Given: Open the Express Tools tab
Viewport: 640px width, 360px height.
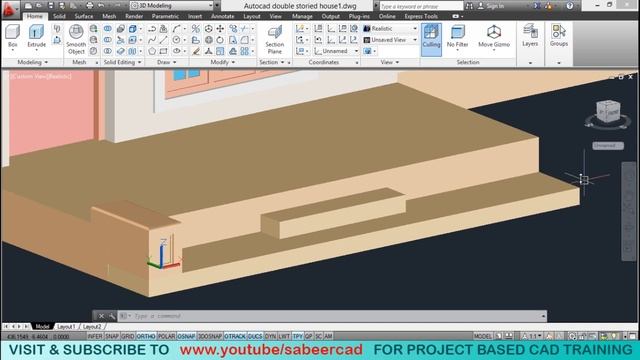Looking at the screenshot, I should pos(421,16).
